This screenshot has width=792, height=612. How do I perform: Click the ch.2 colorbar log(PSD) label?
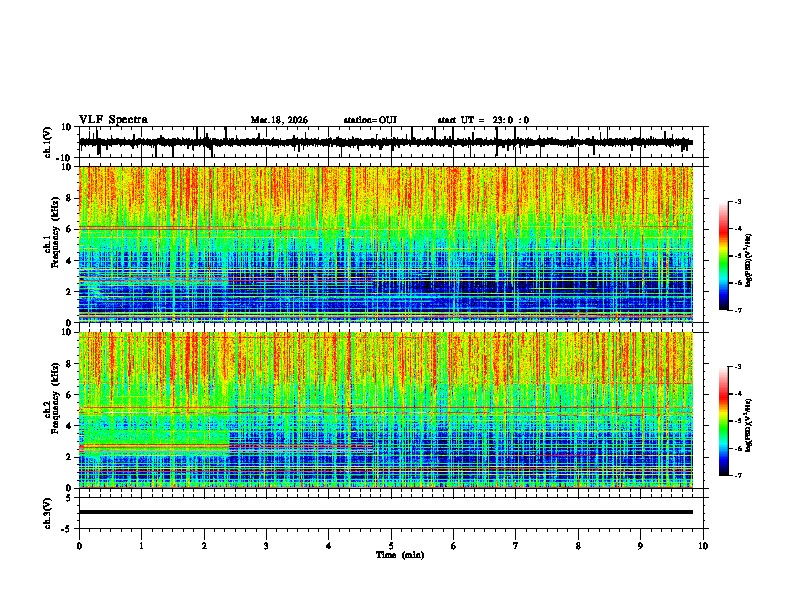tap(749, 425)
